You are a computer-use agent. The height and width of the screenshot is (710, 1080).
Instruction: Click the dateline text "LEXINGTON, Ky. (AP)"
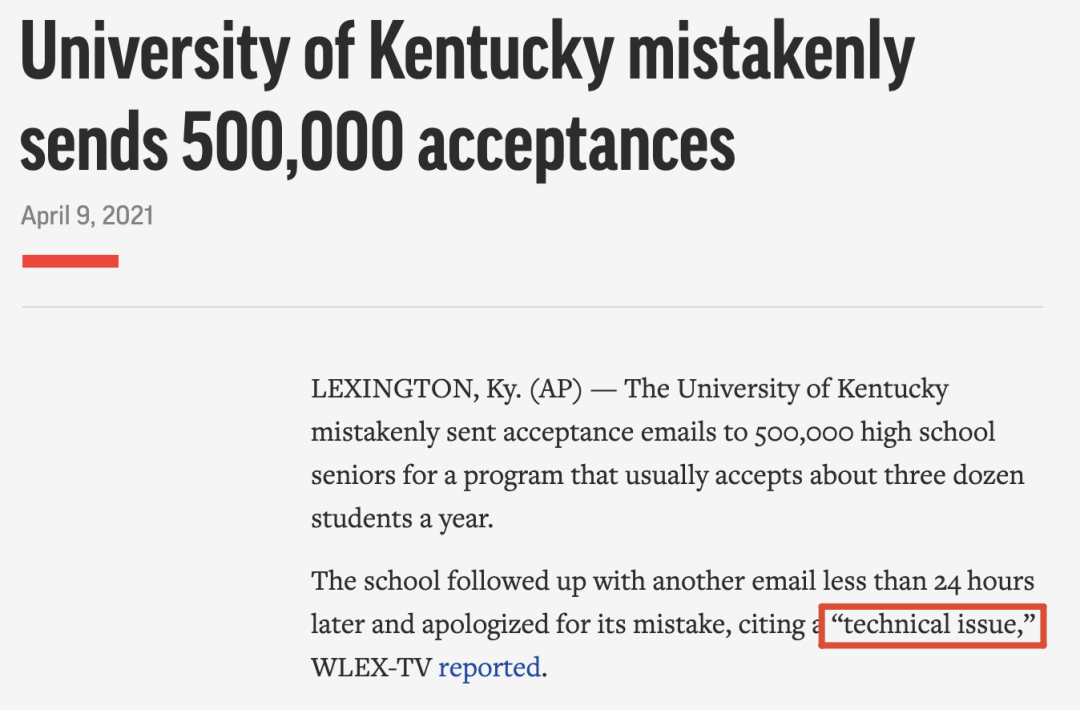[x=446, y=389]
